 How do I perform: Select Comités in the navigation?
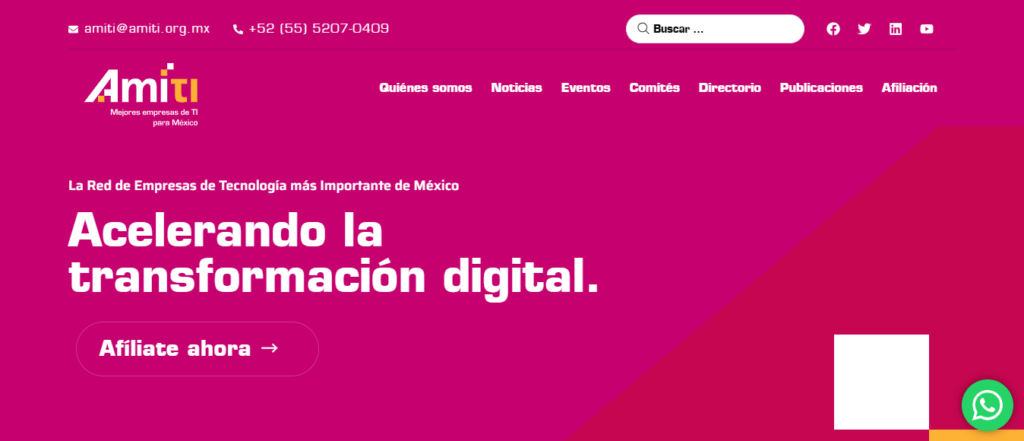coord(654,88)
